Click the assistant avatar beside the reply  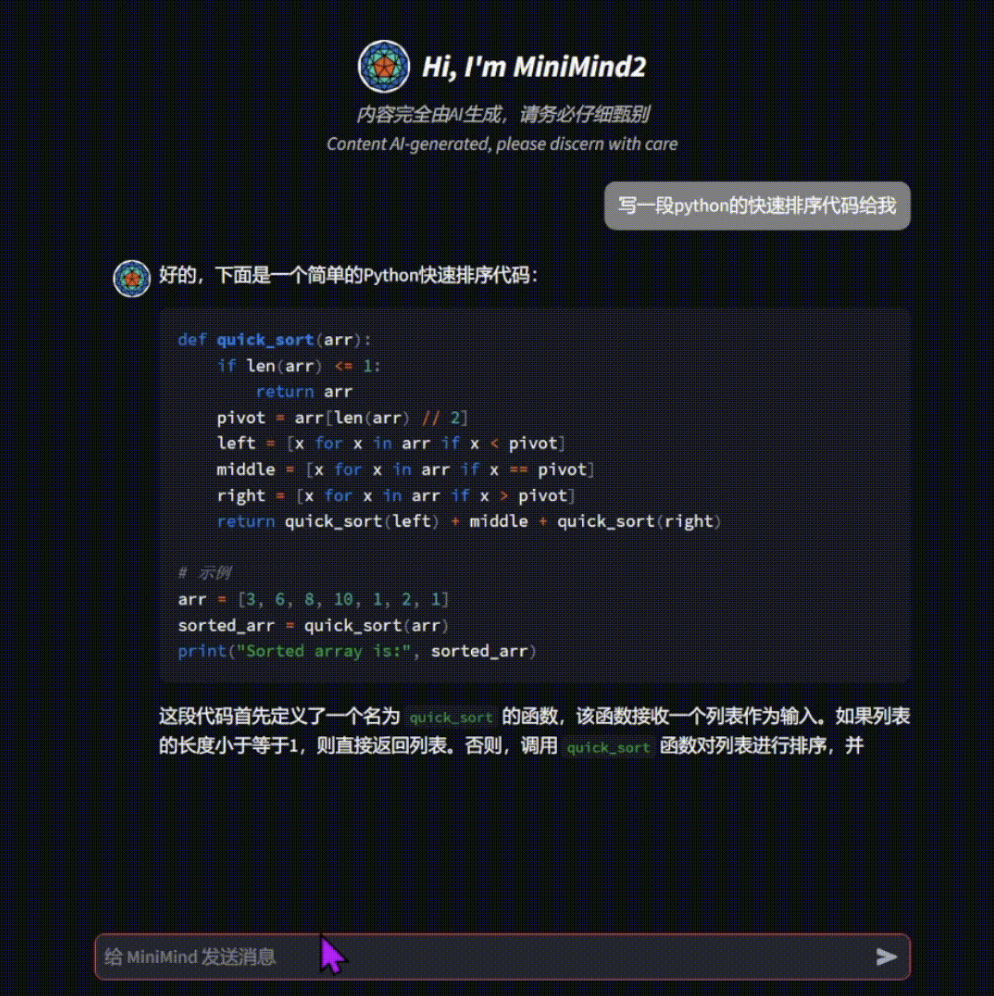131,278
